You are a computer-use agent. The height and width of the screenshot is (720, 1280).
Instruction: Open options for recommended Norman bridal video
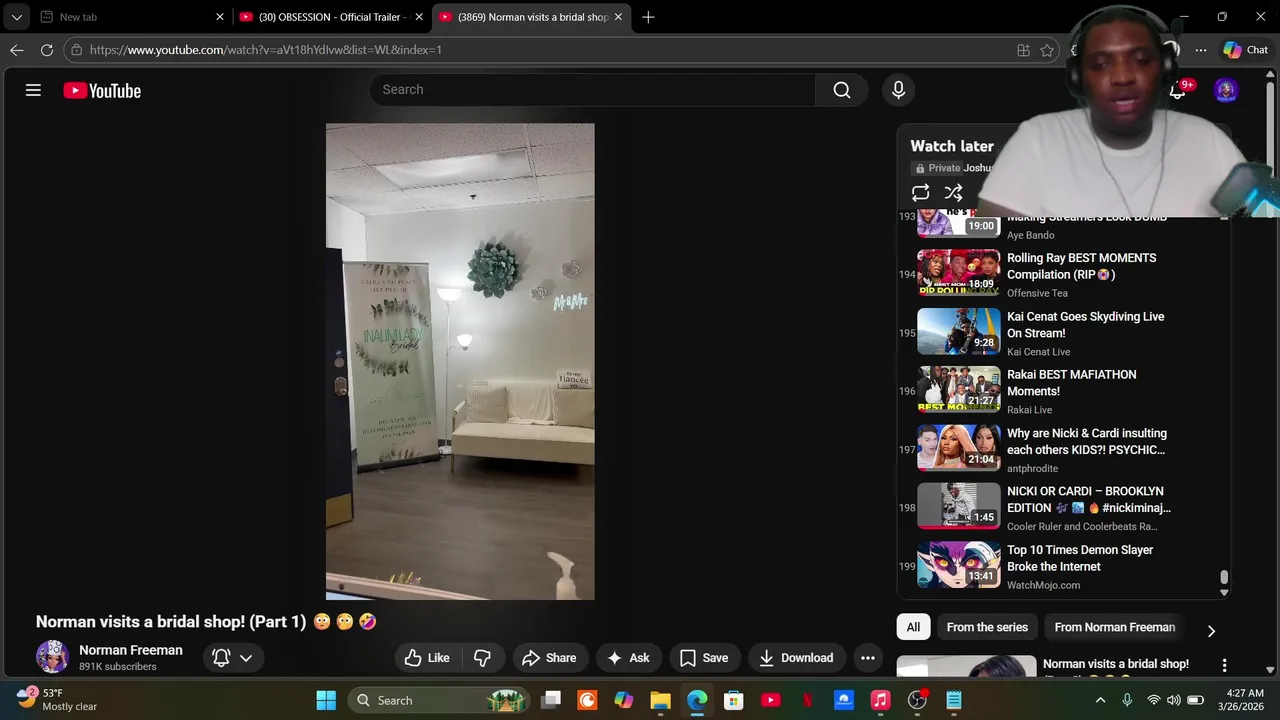(x=1224, y=666)
